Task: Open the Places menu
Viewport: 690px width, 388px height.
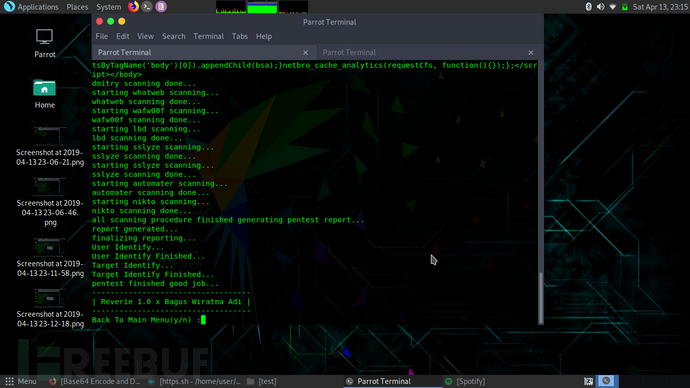Action: click(77, 7)
